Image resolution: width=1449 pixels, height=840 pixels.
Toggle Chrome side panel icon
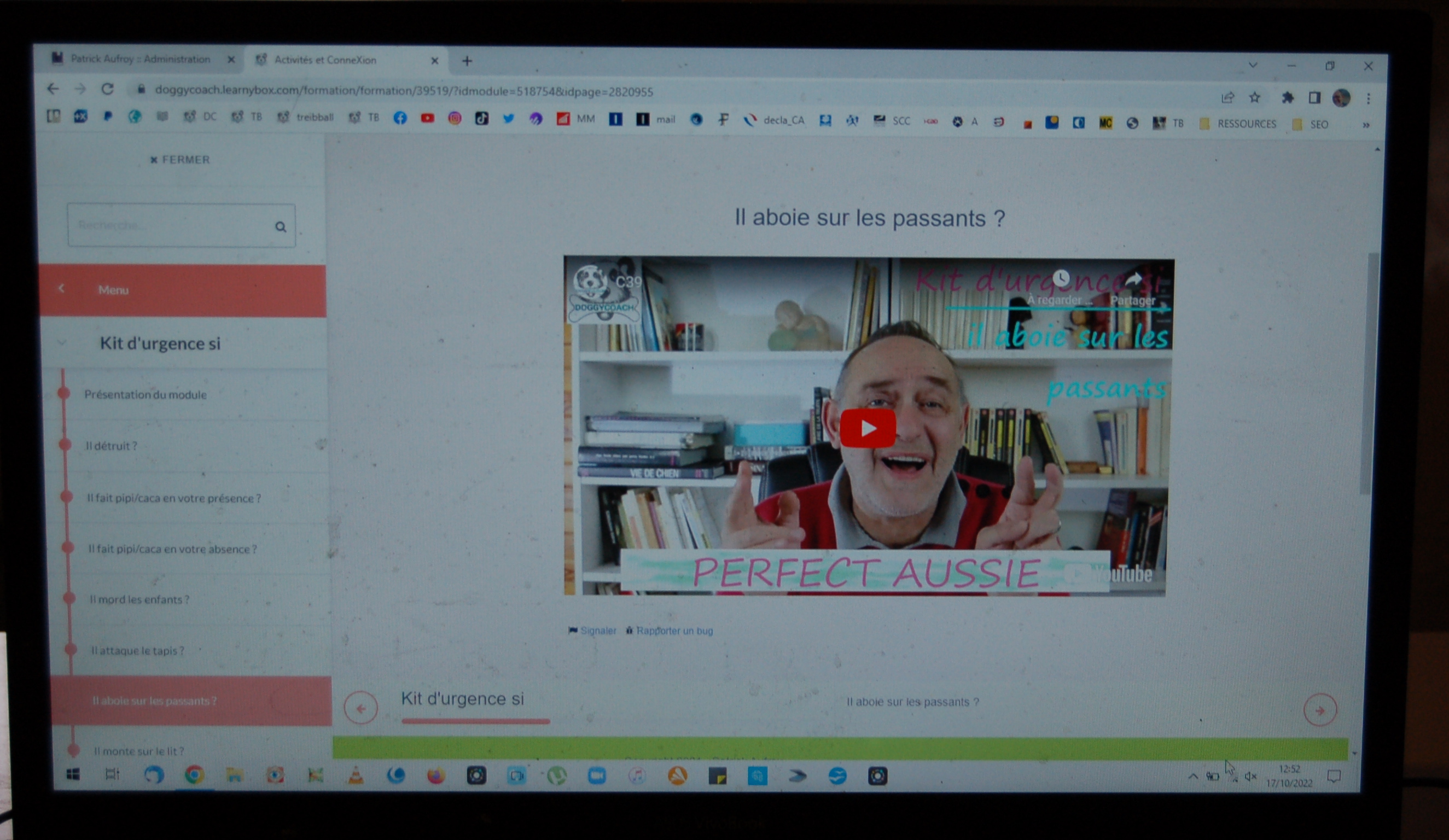click(1314, 98)
